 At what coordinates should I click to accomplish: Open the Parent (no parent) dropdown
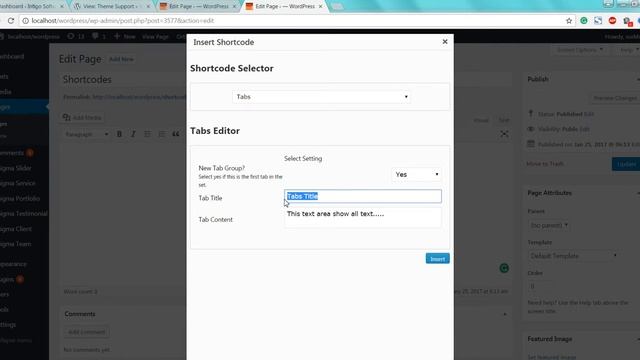click(549, 225)
